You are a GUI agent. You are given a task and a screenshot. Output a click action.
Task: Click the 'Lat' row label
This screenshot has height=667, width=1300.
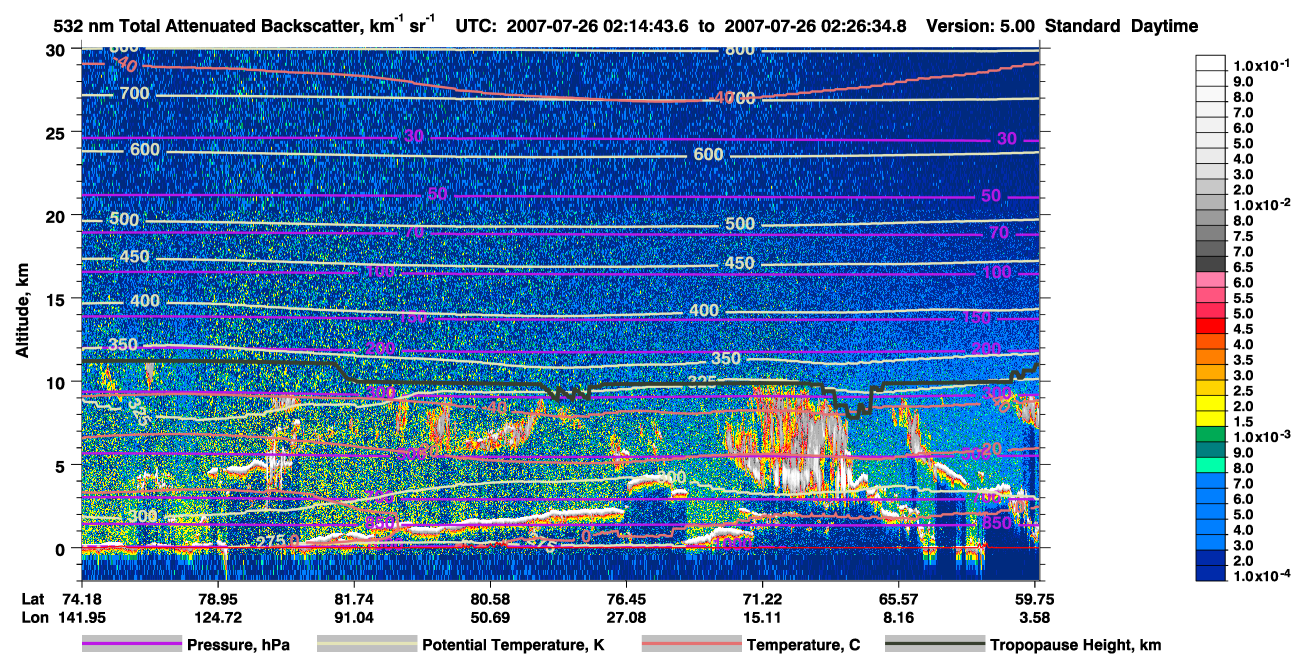(32, 599)
